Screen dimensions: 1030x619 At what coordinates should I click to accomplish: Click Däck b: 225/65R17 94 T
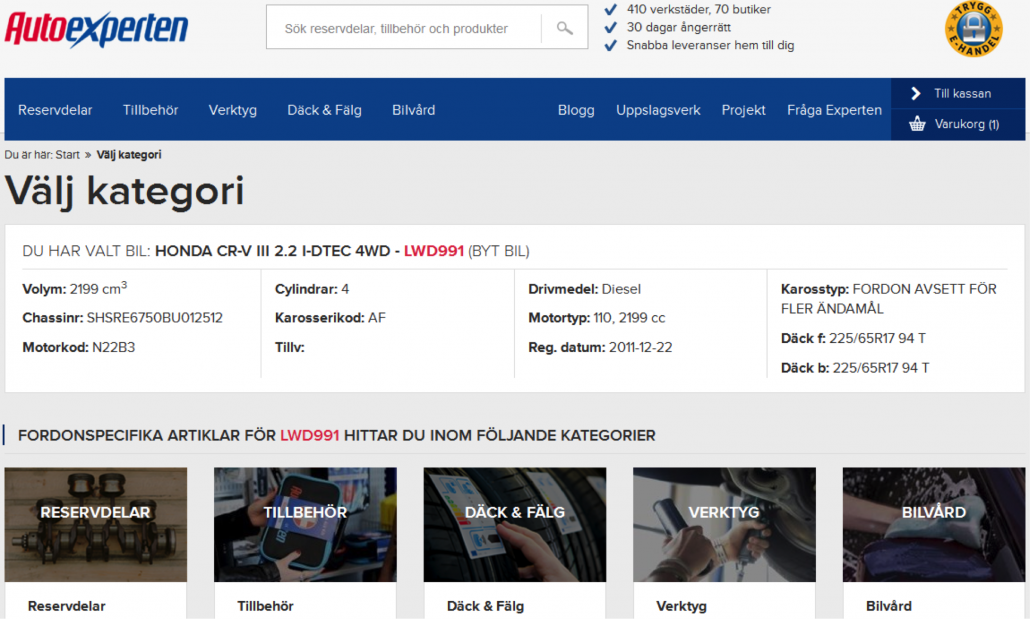(855, 368)
